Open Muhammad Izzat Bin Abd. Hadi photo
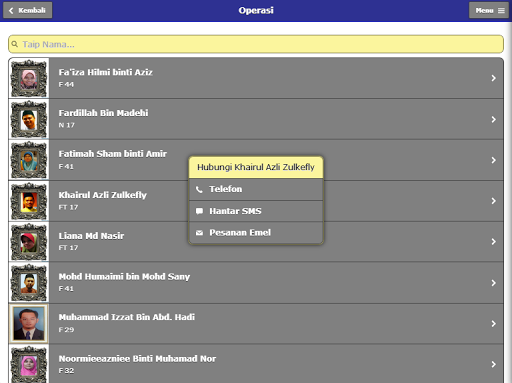This screenshot has width=512, height=383. 29,324
